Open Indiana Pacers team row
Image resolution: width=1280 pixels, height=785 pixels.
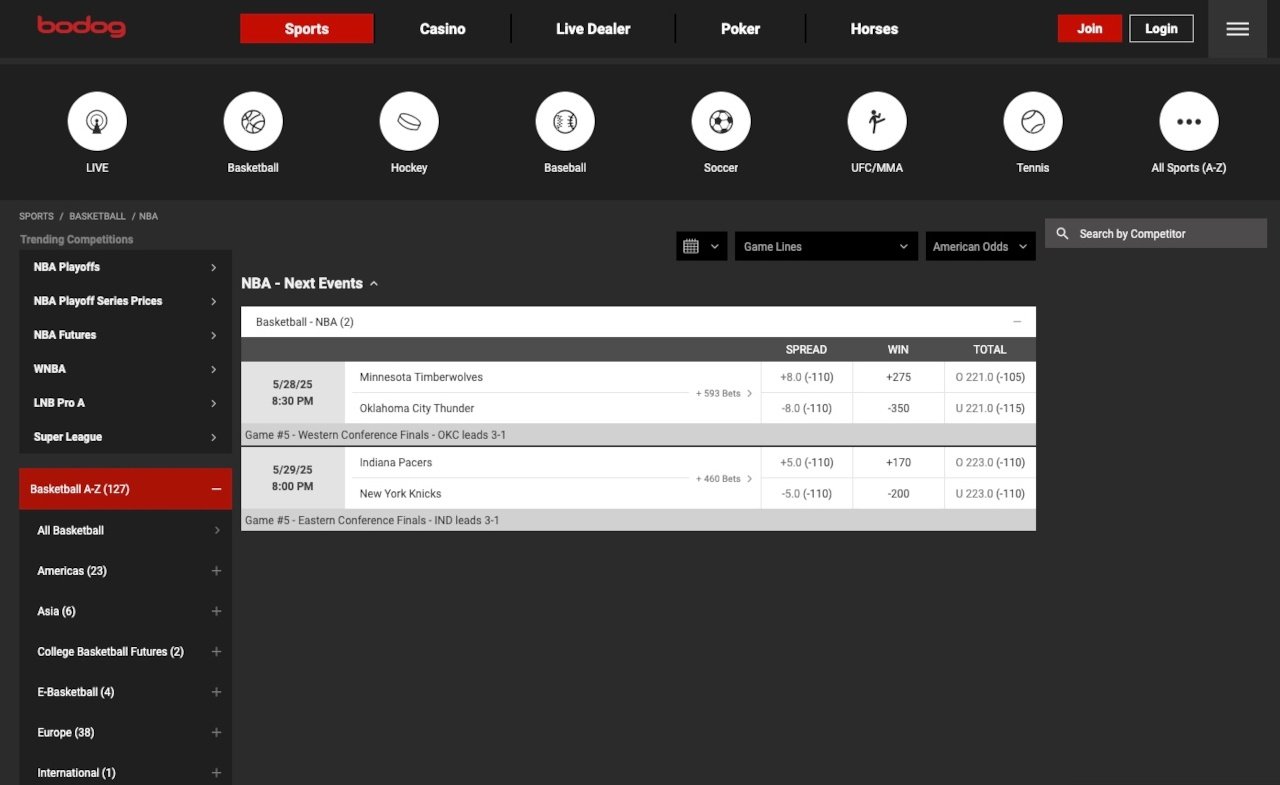[x=396, y=463]
